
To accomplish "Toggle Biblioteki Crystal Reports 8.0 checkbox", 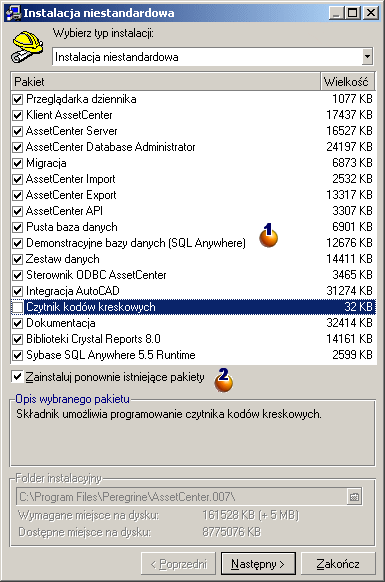I will (17, 339).
